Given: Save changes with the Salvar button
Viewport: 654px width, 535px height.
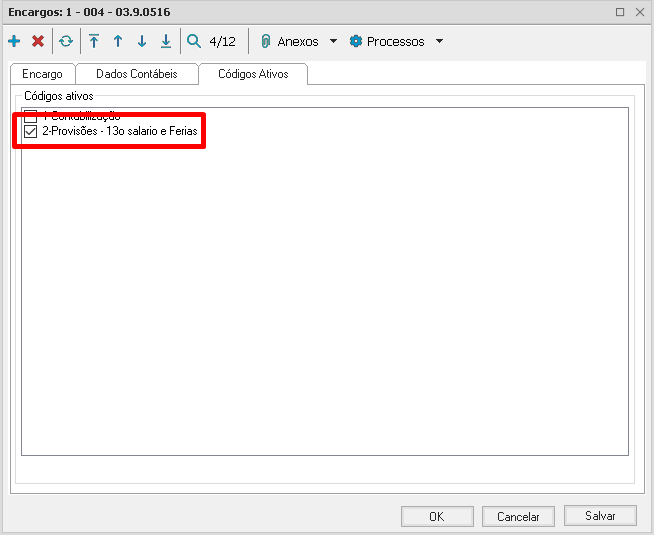Looking at the screenshot, I should pos(600,516).
